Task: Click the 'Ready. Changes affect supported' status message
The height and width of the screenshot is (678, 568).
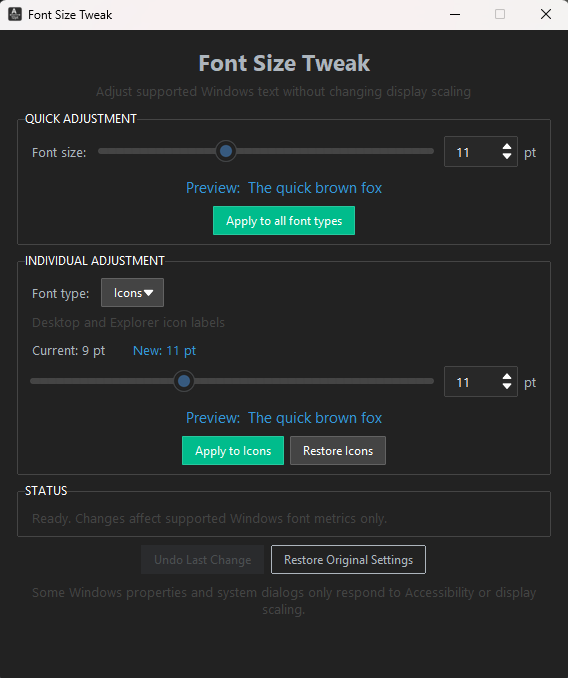Action: pyautogui.click(x=210, y=518)
